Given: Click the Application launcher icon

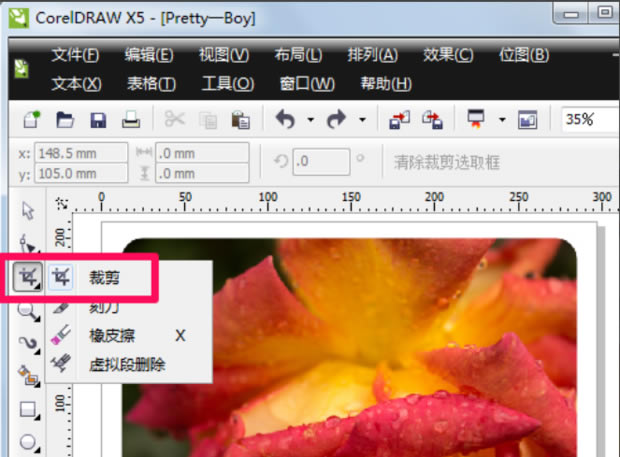Looking at the screenshot, I should click(476, 119).
